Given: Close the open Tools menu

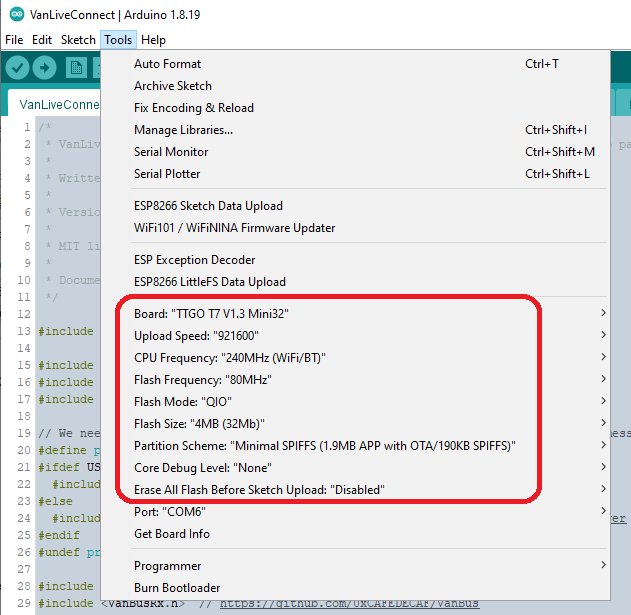Looking at the screenshot, I should pos(118,40).
